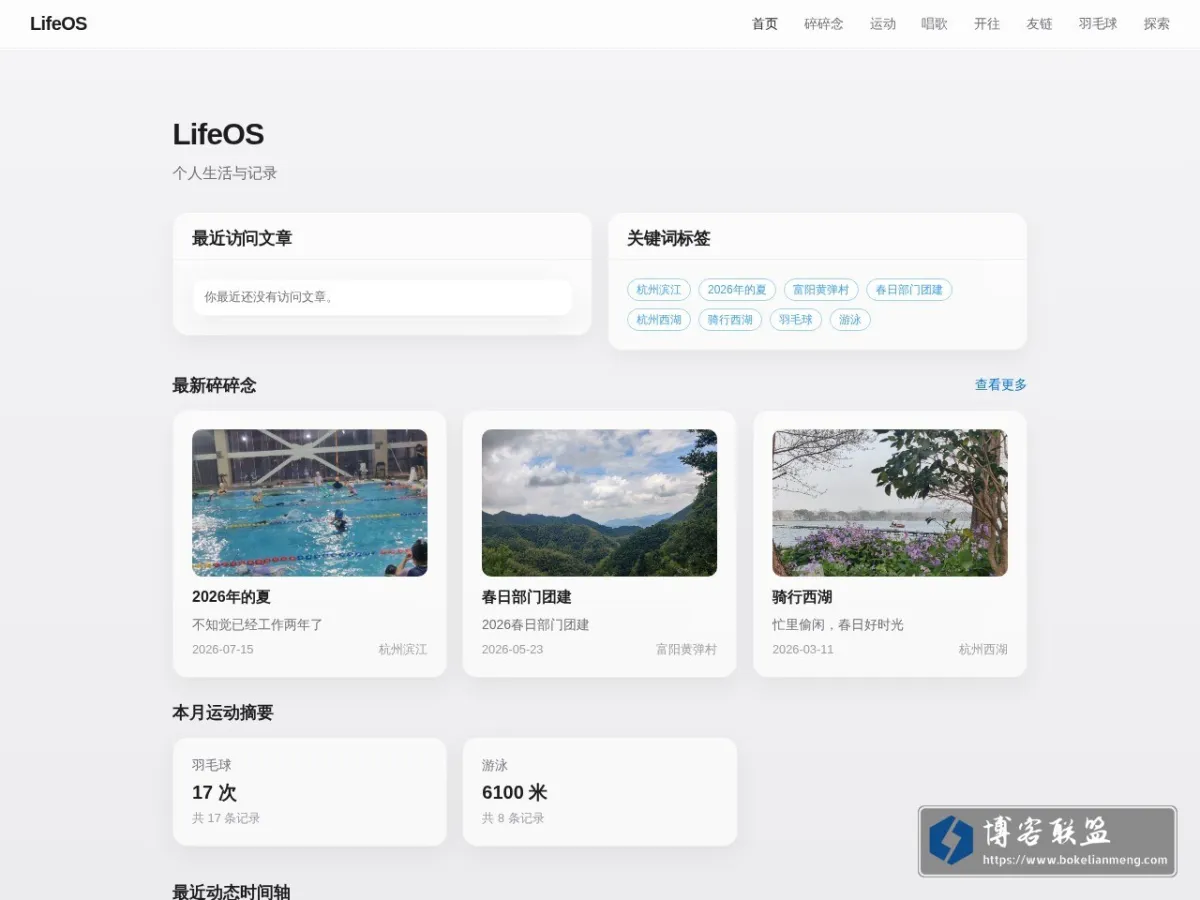Open the lakeside flowers photo thumbnail
This screenshot has width=1200, height=900.
click(890, 503)
